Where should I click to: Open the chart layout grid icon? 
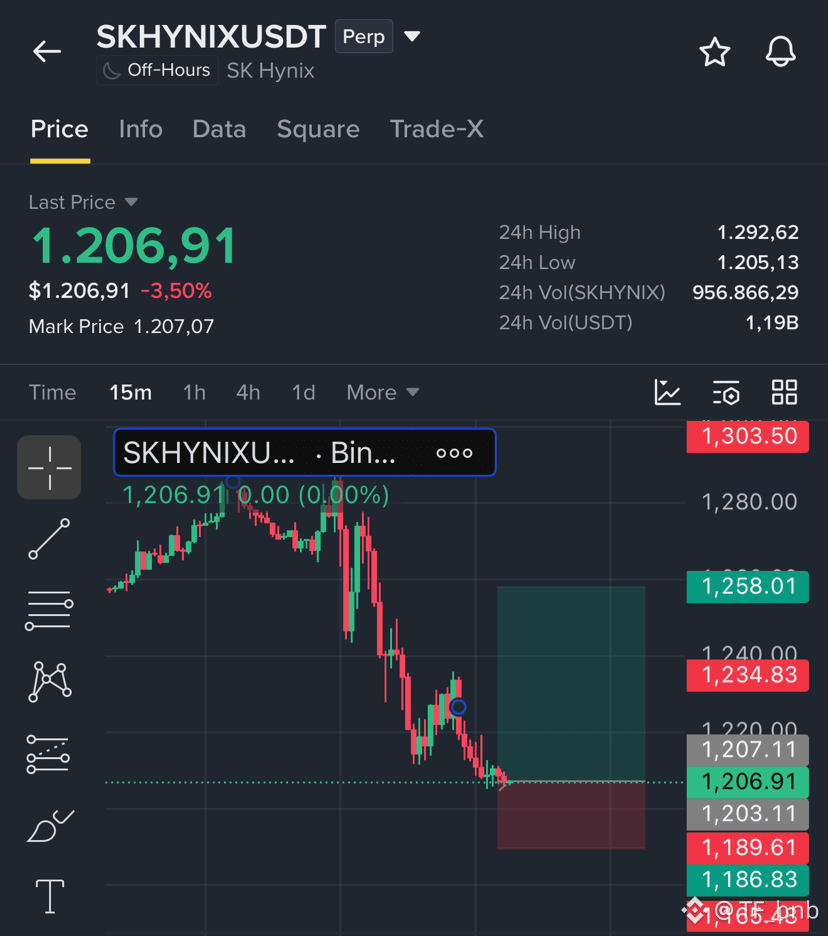click(x=784, y=392)
